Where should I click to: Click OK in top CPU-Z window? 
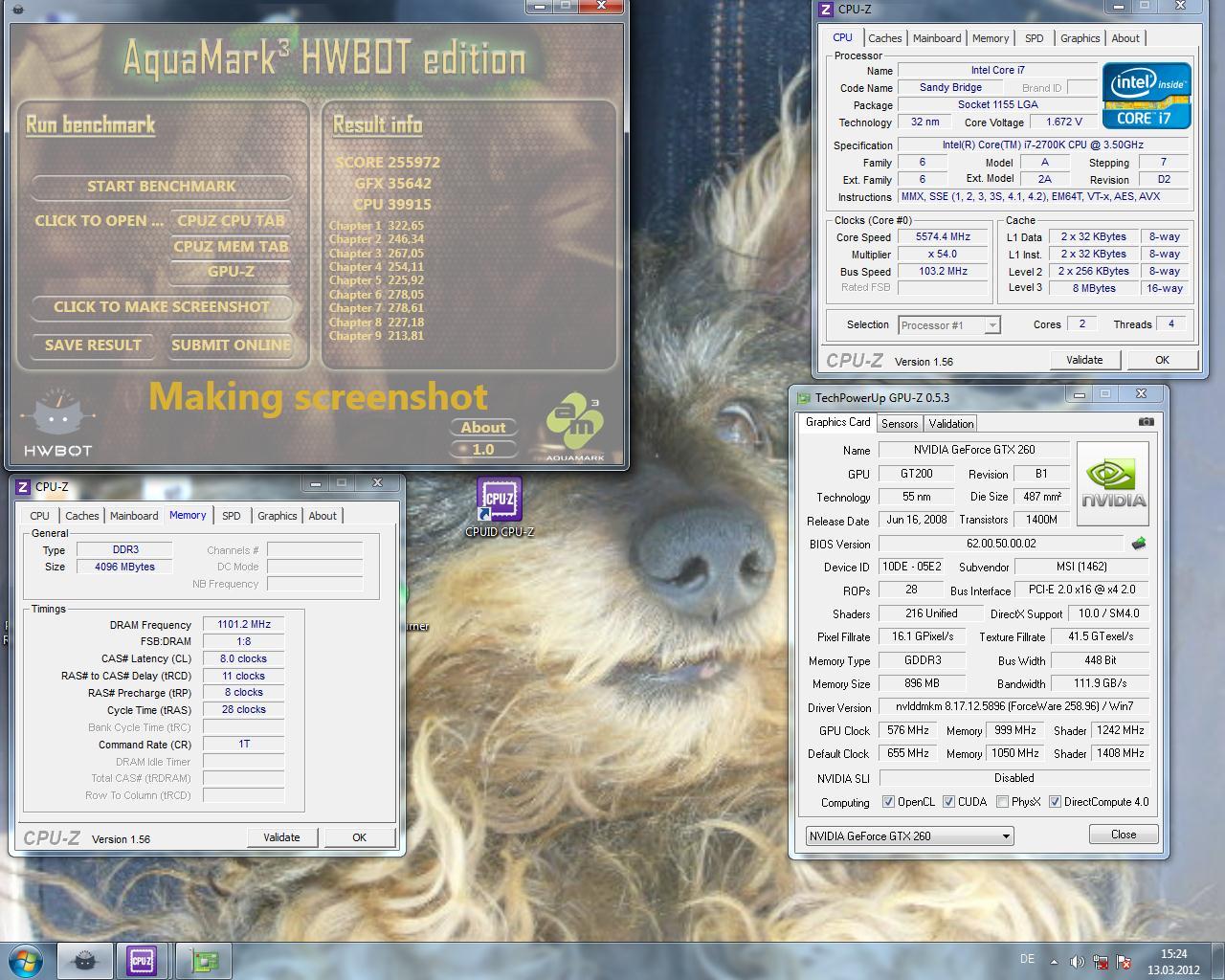[1162, 360]
